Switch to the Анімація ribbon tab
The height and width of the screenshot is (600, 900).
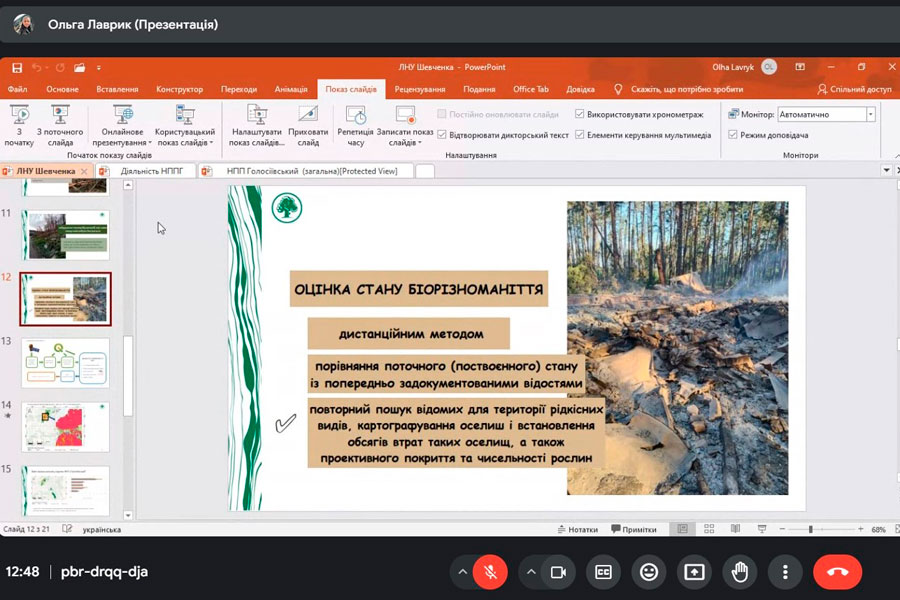[x=291, y=89]
